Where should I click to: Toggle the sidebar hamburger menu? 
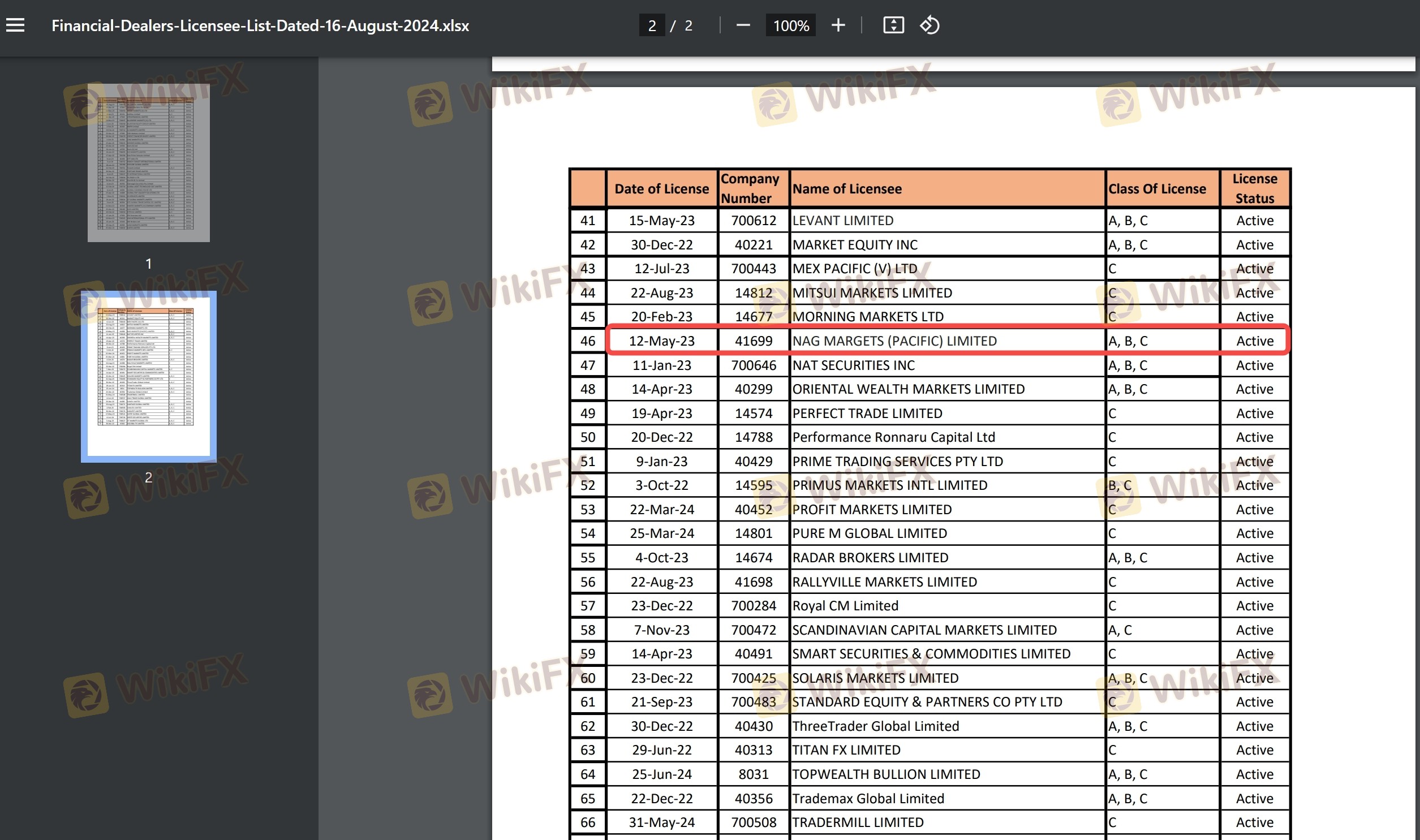(x=15, y=25)
